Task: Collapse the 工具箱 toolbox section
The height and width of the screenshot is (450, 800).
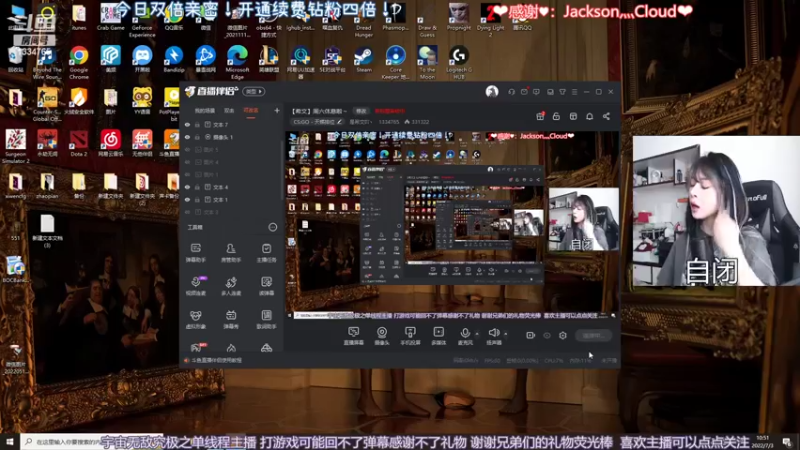Action: coord(273,227)
